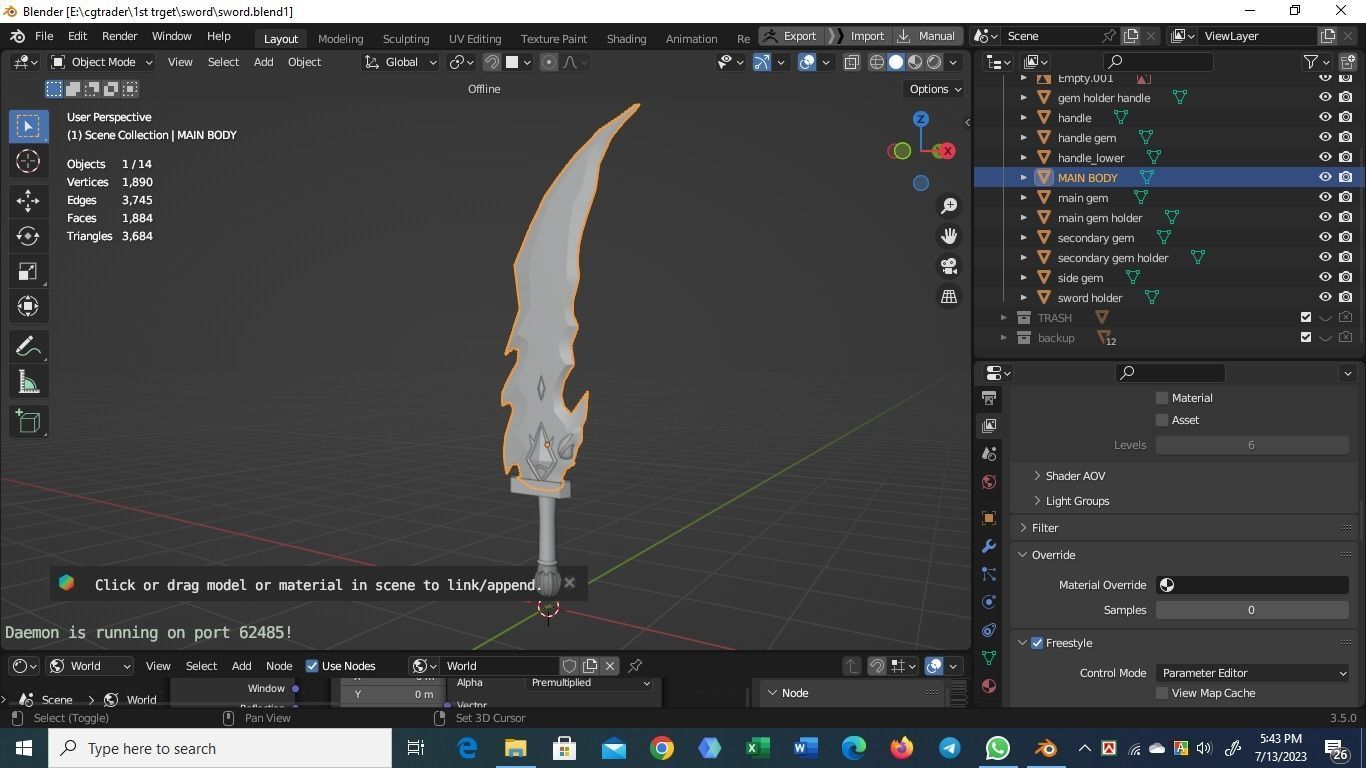Expand the backup collection
The image size is (1366, 768).
[x=1004, y=338]
